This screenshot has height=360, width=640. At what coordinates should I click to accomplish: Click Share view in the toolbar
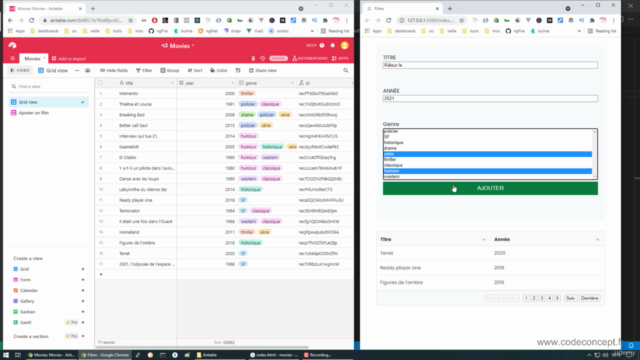[x=263, y=70]
